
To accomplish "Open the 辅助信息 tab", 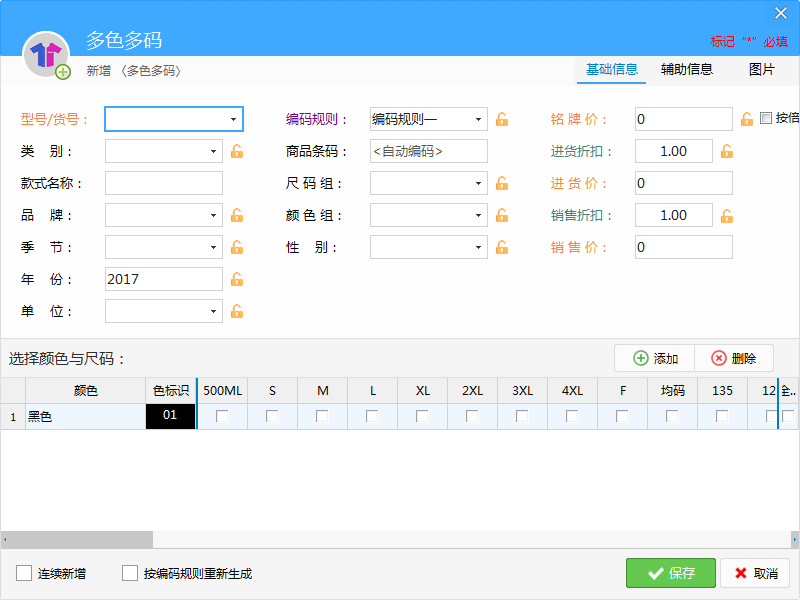I will (686, 69).
